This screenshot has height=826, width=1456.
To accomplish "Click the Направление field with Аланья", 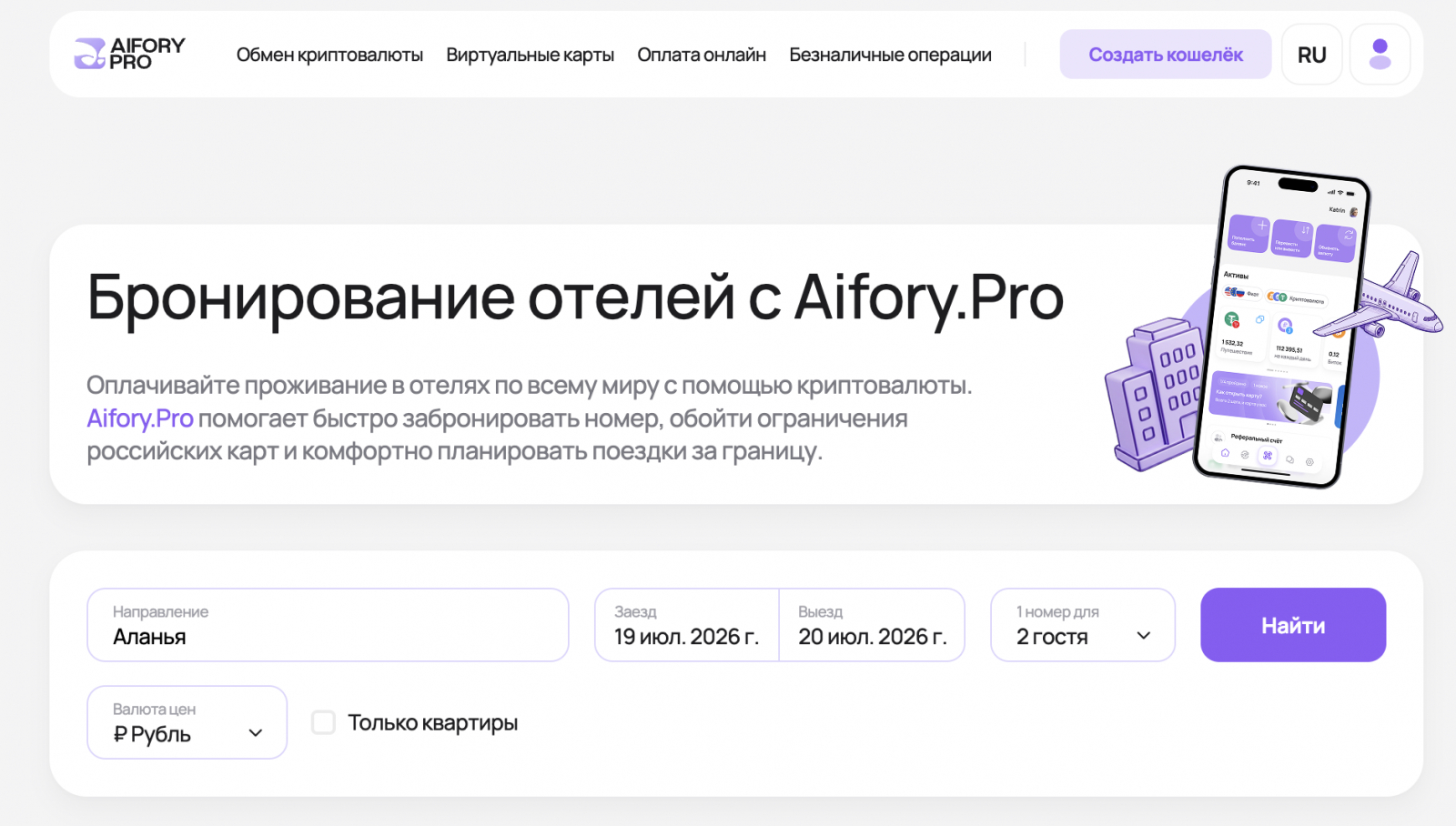I will (328, 625).
